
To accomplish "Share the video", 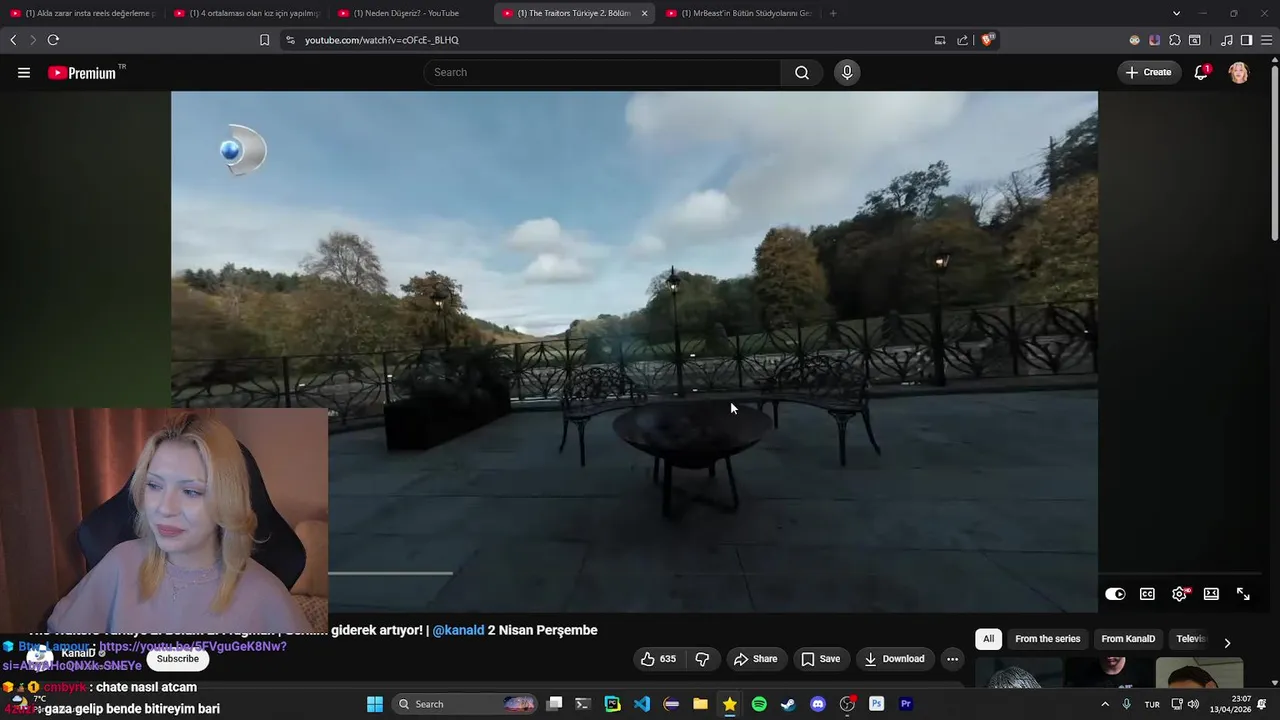I will 755,659.
